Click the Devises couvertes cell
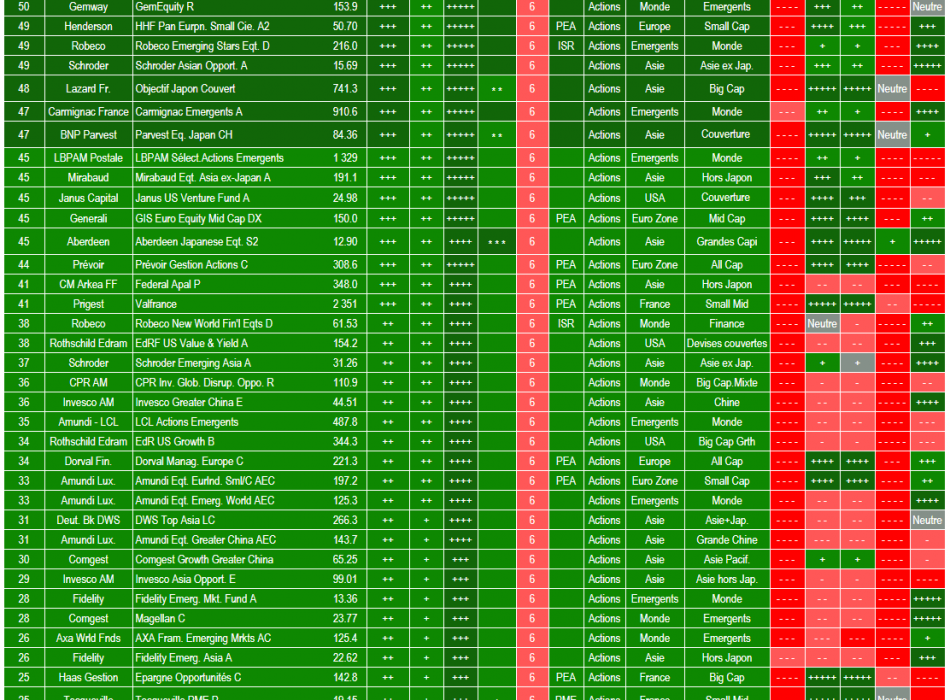 727,343
